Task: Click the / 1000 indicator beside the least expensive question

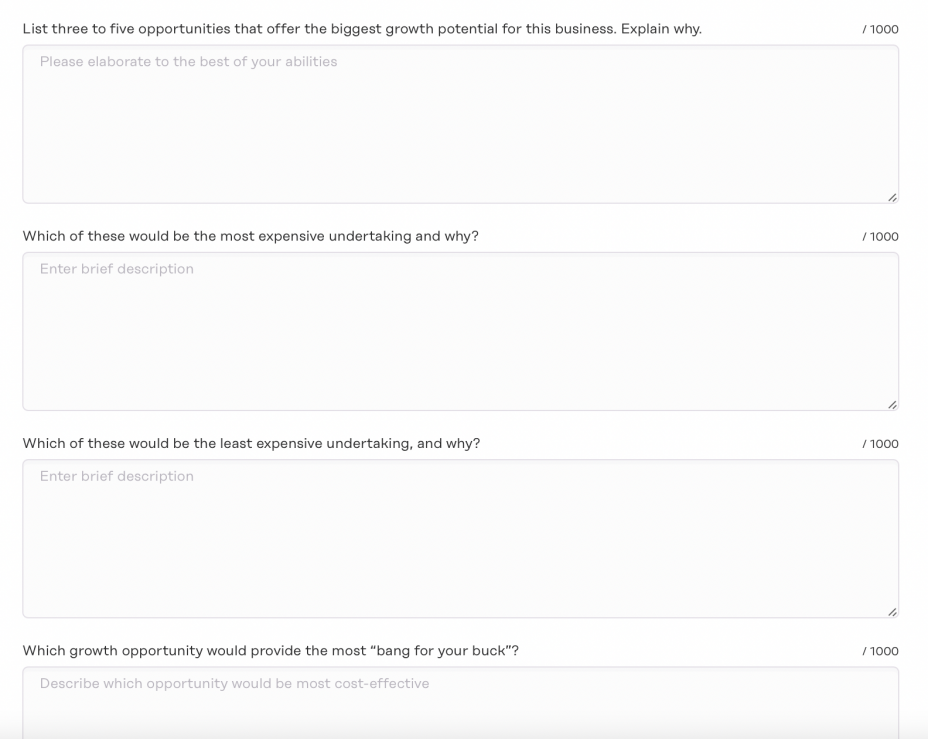Action: click(881, 443)
